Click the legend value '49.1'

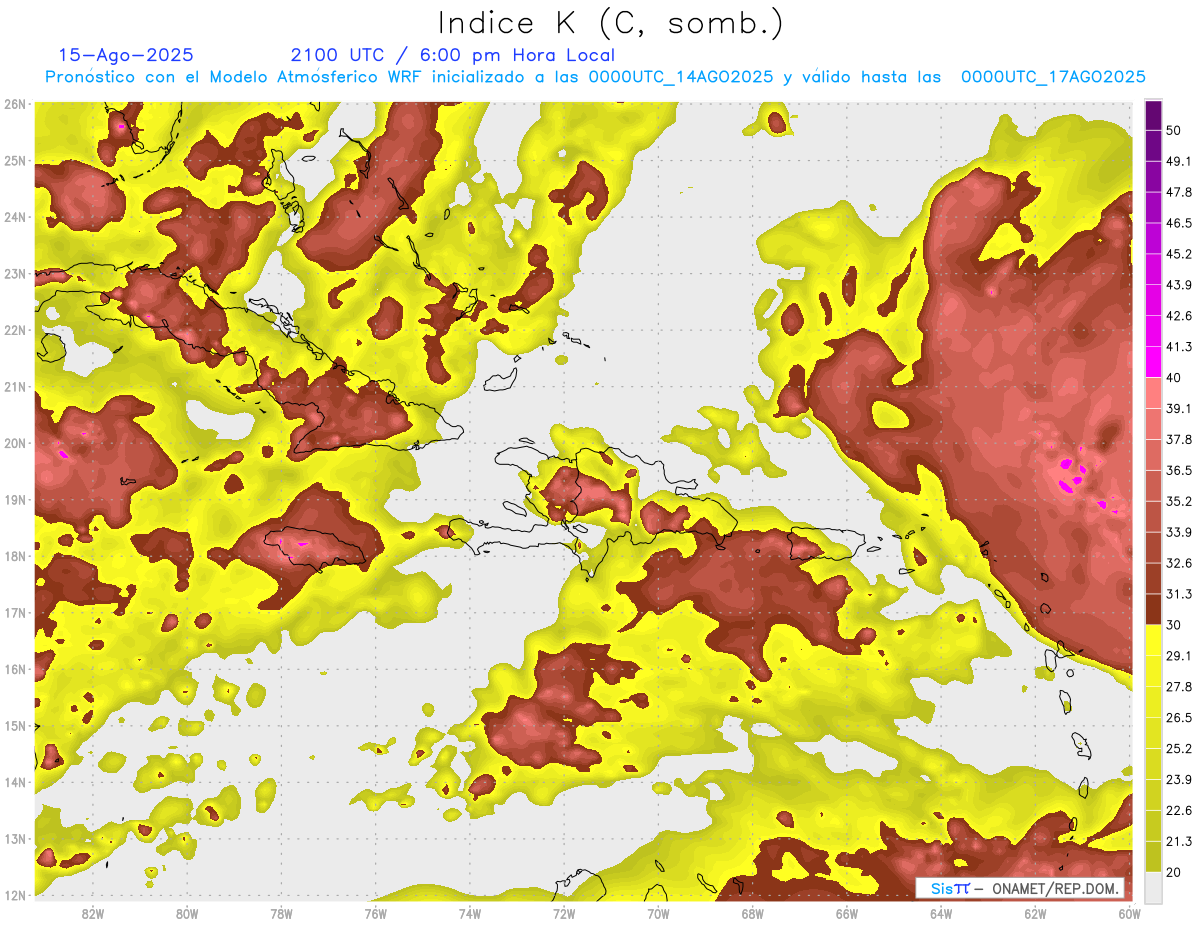click(1178, 161)
